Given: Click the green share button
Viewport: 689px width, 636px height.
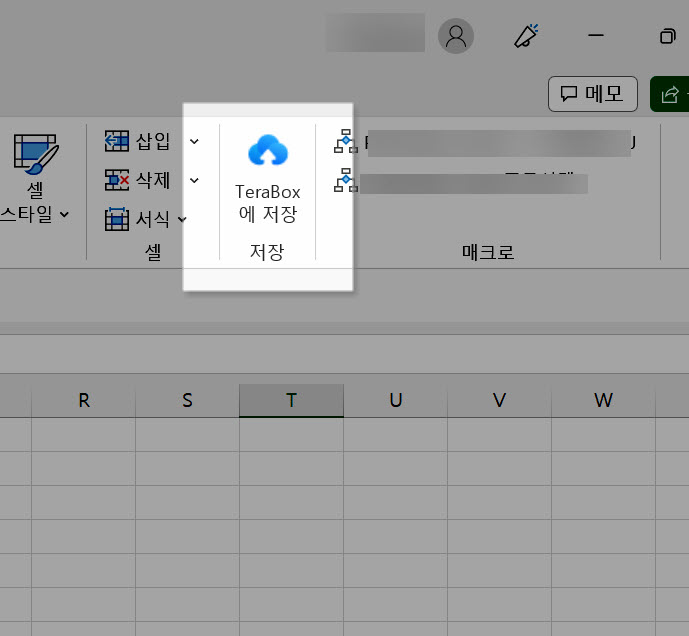Looking at the screenshot, I should (x=670, y=94).
